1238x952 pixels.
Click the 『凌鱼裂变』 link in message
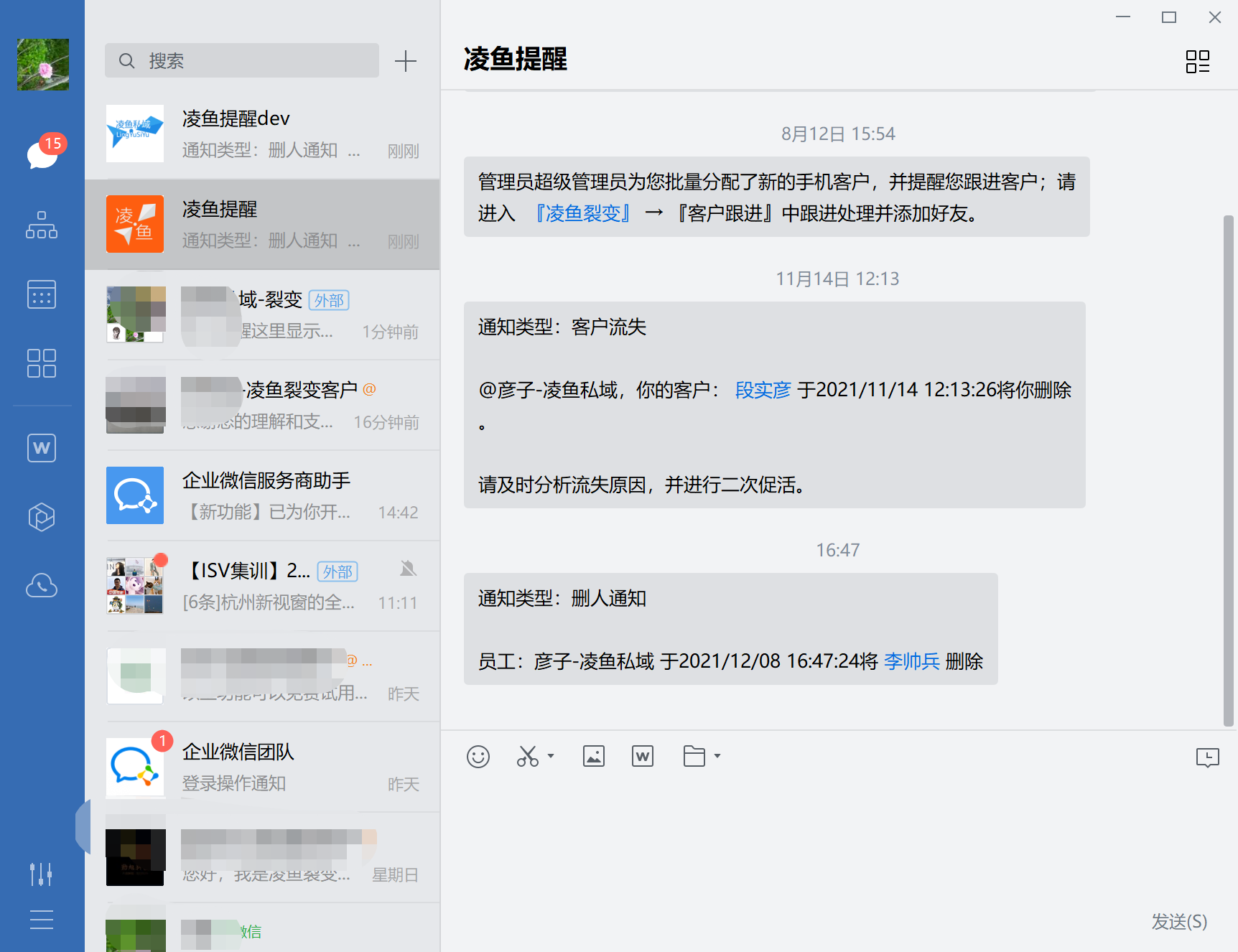point(582,213)
